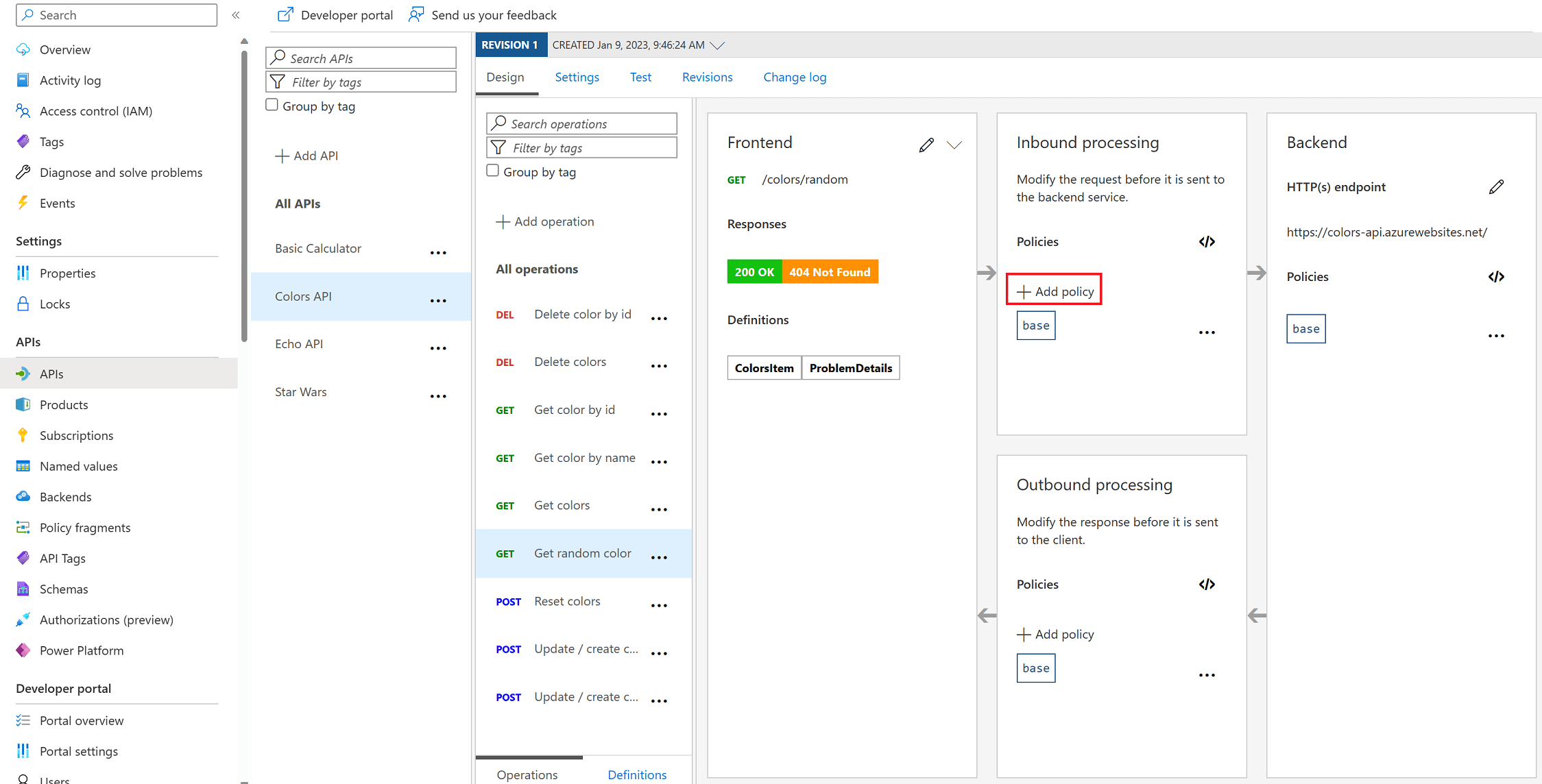1542x784 pixels.
Task: Click Add policy in Inbound processing
Action: point(1055,291)
